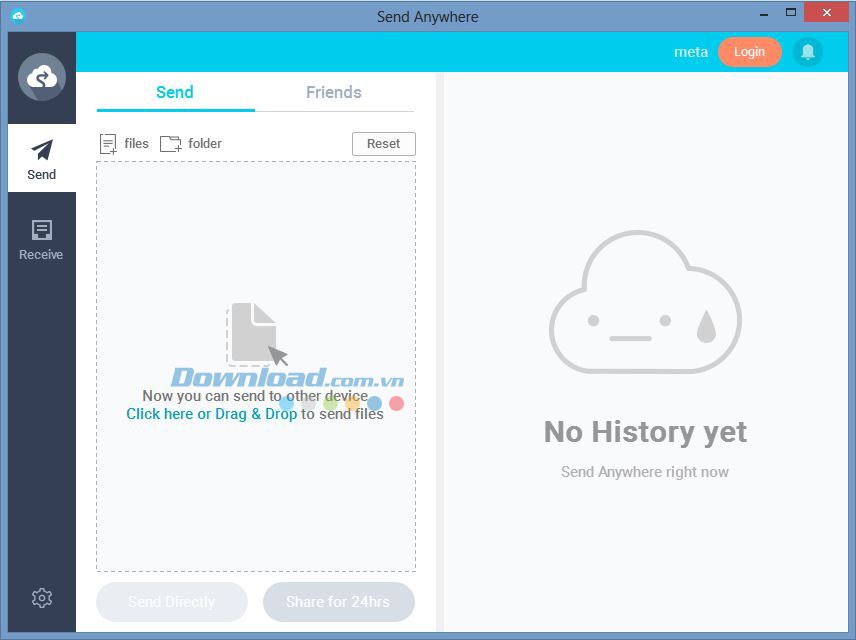Click the 'No History yet' message area
Viewport: 856px width, 640px height.
644,432
